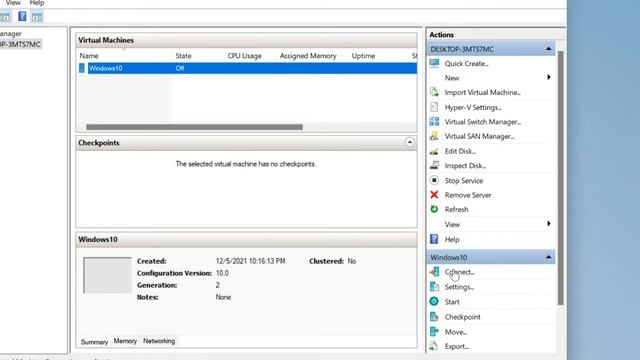Click Remove Server action text
The height and width of the screenshot is (360, 640).
pos(468,195)
